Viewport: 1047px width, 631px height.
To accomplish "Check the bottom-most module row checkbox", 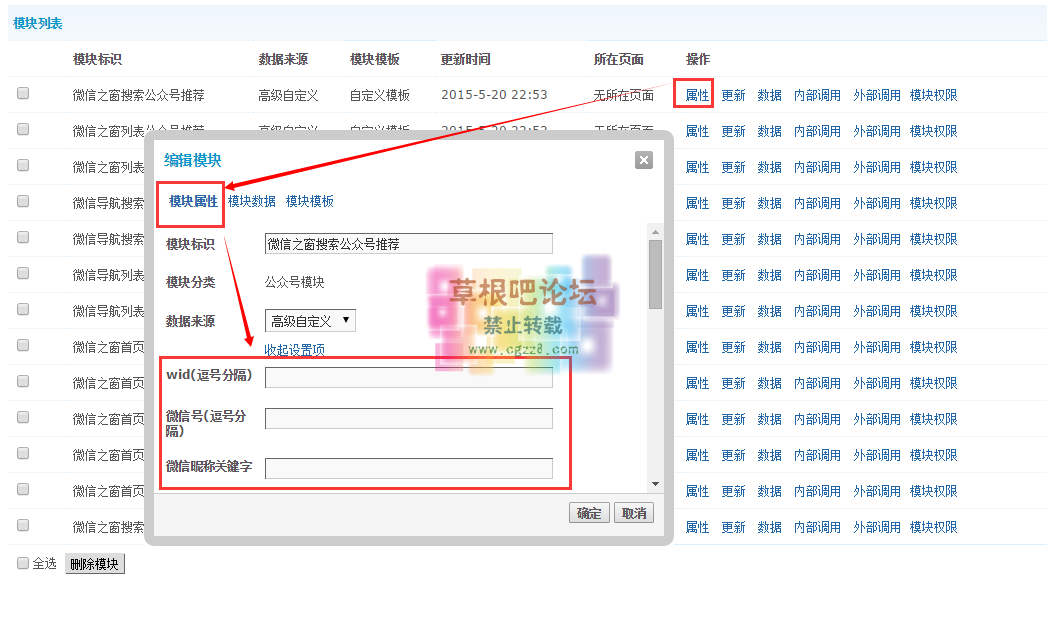I will click(22, 527).
